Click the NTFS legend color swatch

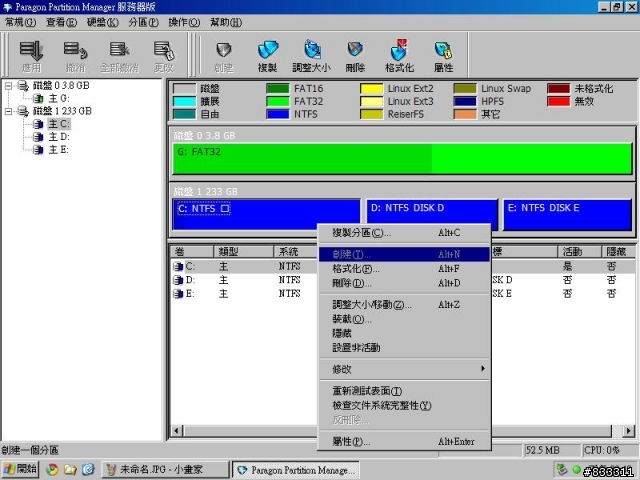pyautogui.click(x=278, y=114)
